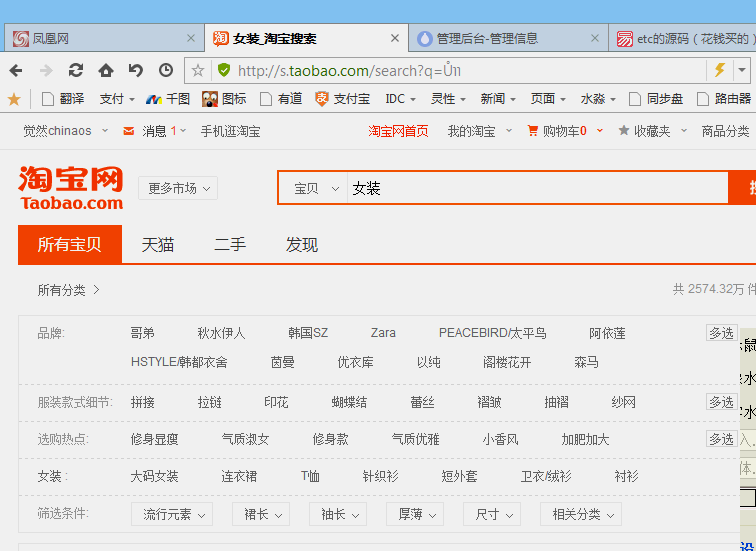
Task: Expand the IDC bookmark folder
Action: [x=400, y=99]
